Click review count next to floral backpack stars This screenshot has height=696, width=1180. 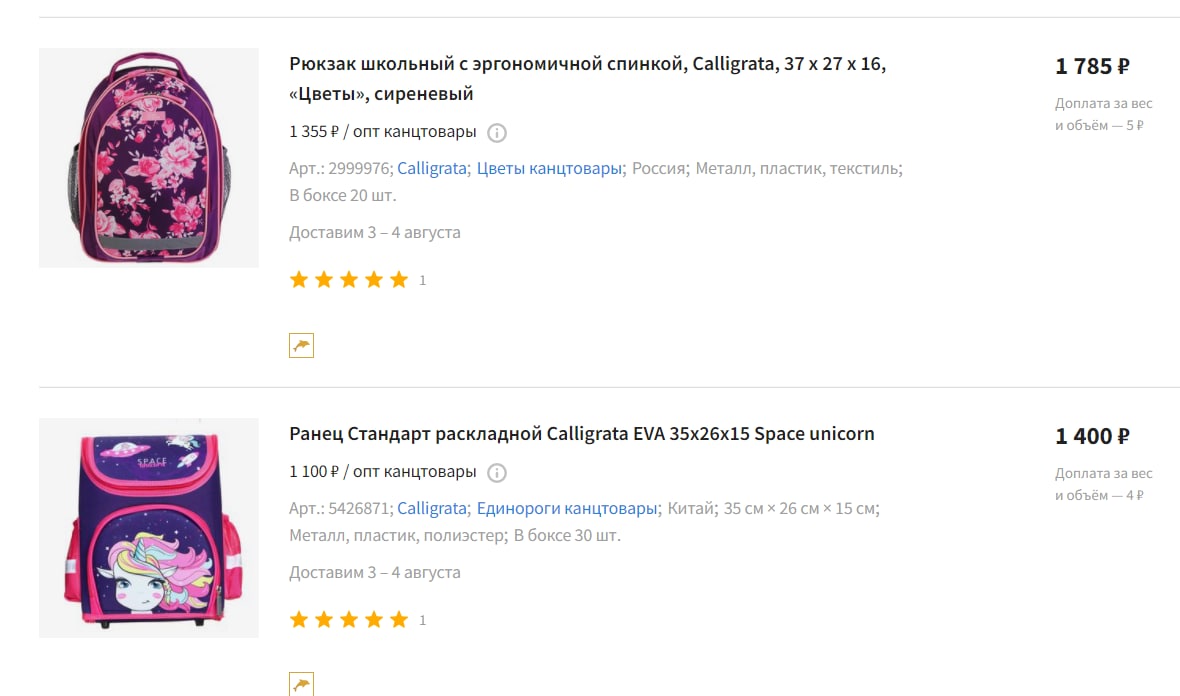tap(422, 281)
